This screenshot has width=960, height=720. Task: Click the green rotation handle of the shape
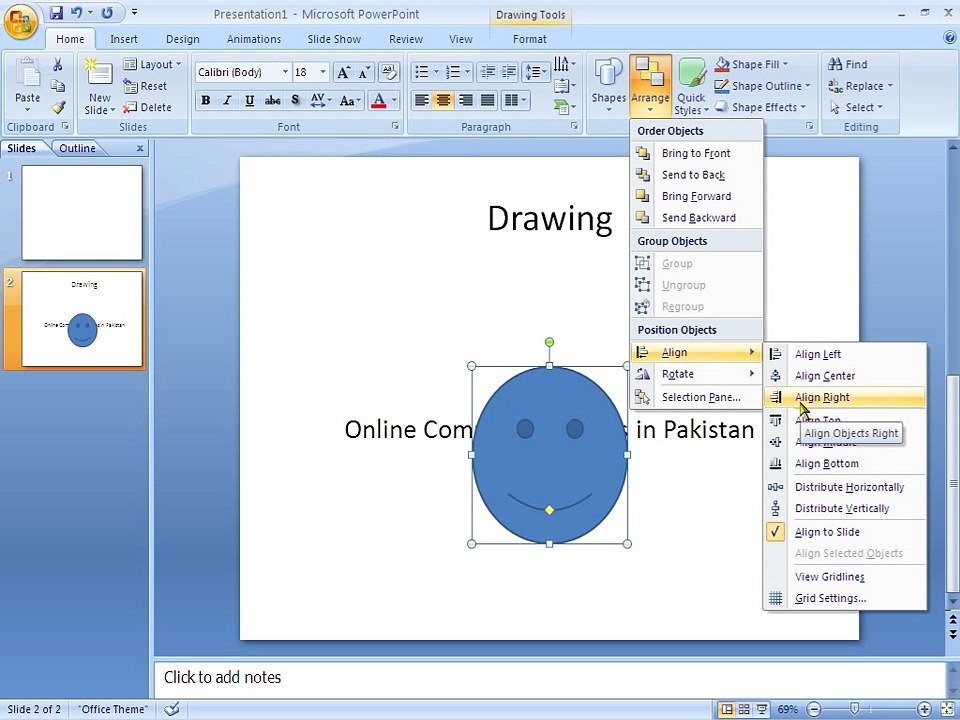[549, 342]
